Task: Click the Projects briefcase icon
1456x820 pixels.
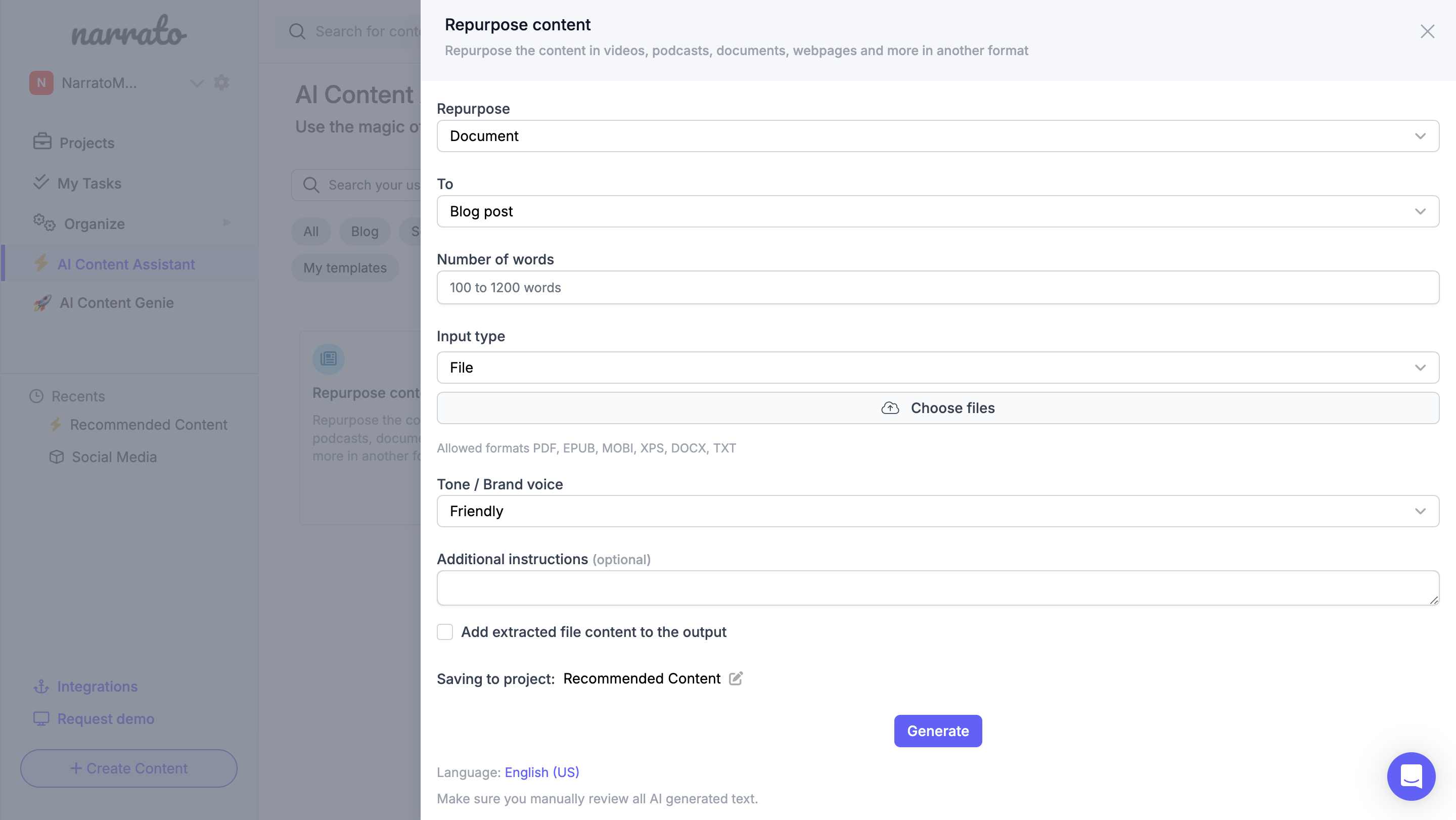Action: (x=42, y=141)
